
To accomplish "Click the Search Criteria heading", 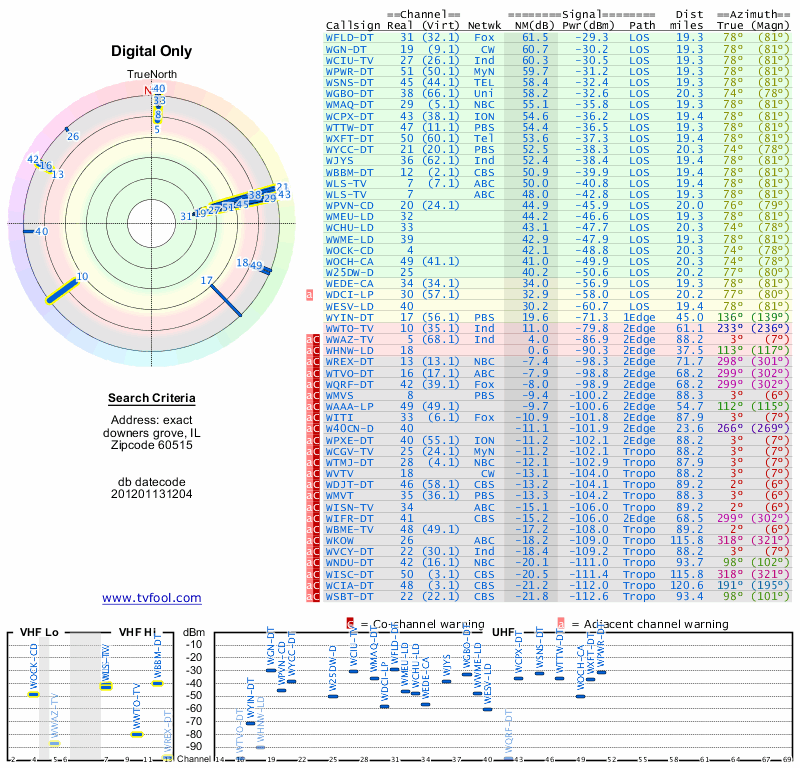I will point(151,399).
